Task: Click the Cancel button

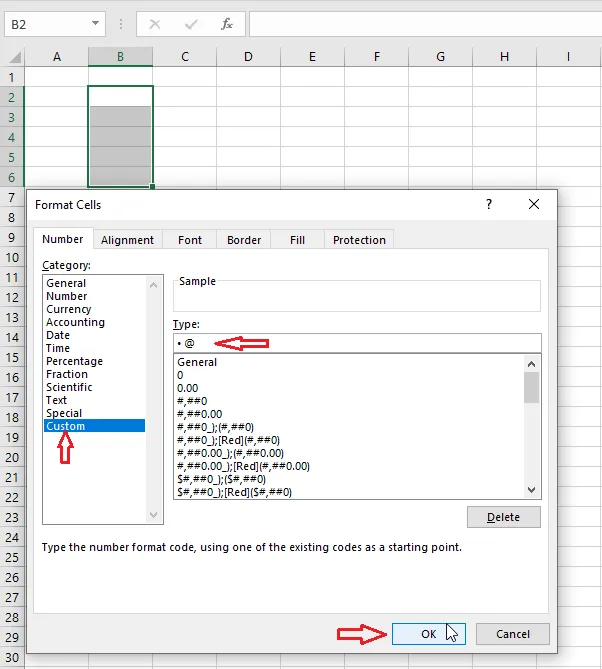Action: point(513,634)
